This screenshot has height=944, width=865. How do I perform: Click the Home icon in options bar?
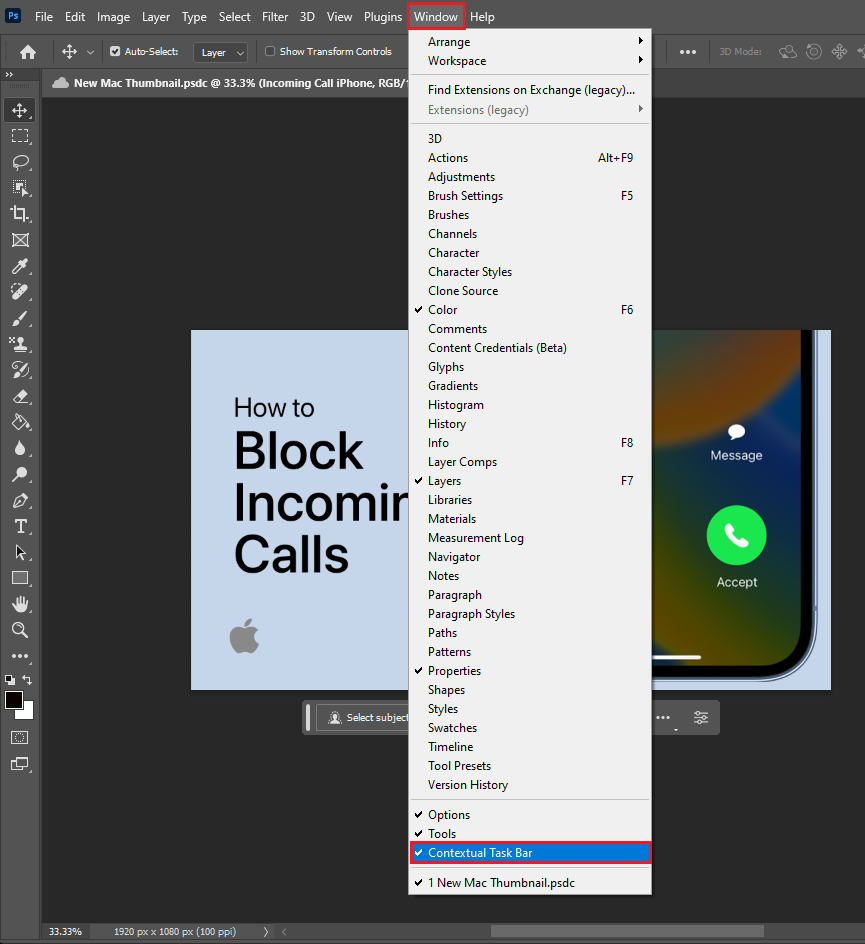click(x=28, y=52)
